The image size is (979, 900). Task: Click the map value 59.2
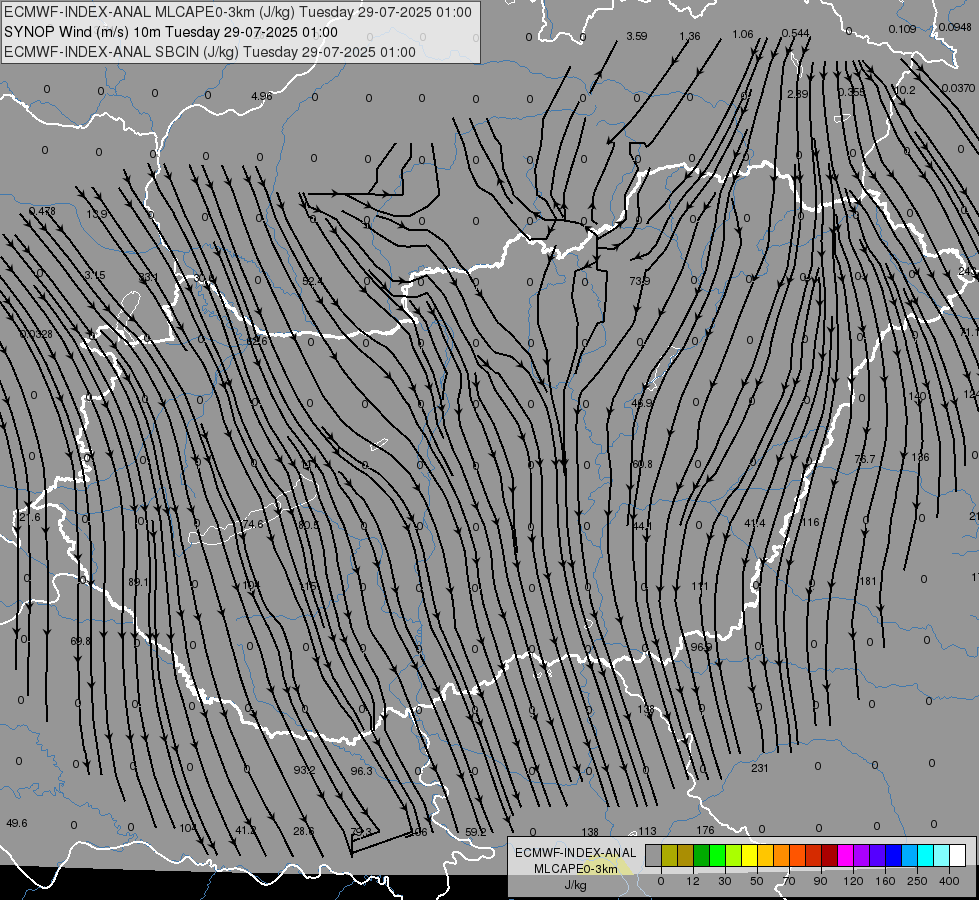(476, 832)
